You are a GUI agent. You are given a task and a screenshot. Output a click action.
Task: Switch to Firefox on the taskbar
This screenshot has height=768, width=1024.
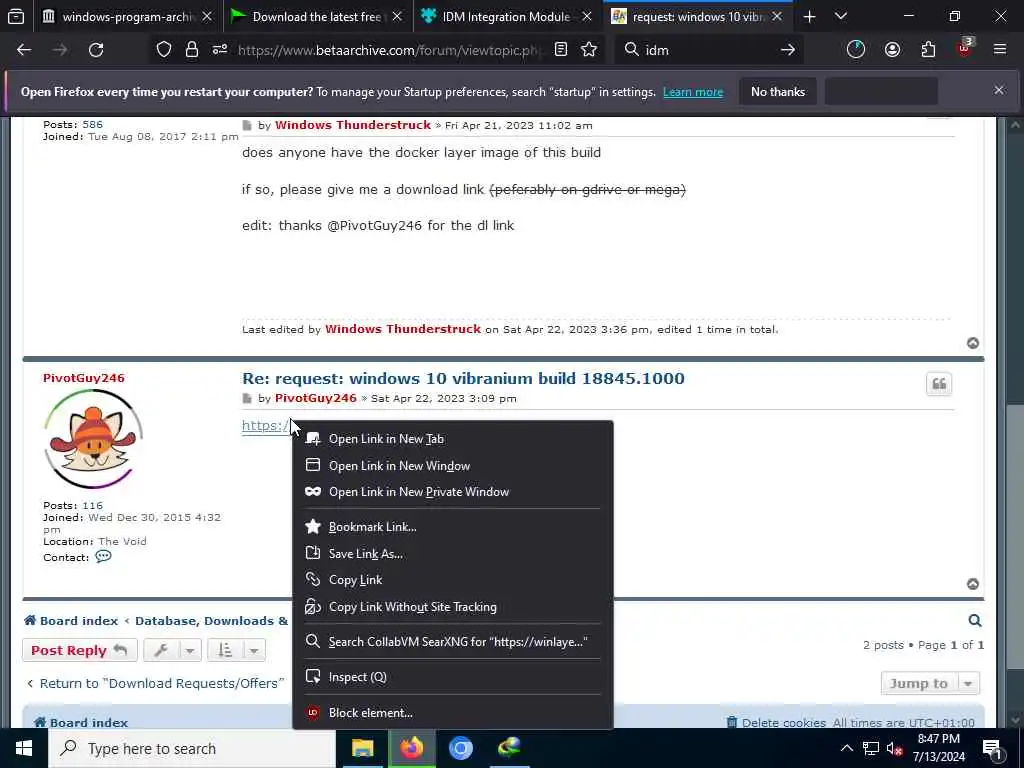coord(411,748)
